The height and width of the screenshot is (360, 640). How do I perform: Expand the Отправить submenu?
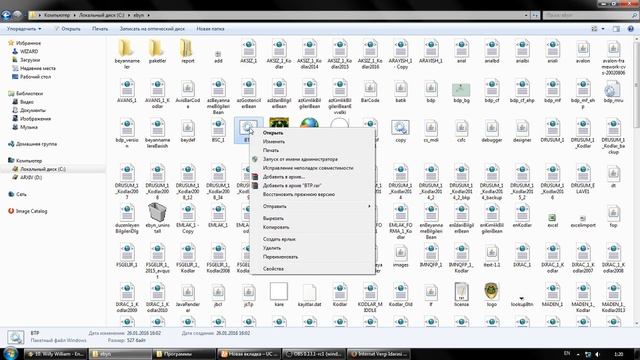tap(313, 206)
